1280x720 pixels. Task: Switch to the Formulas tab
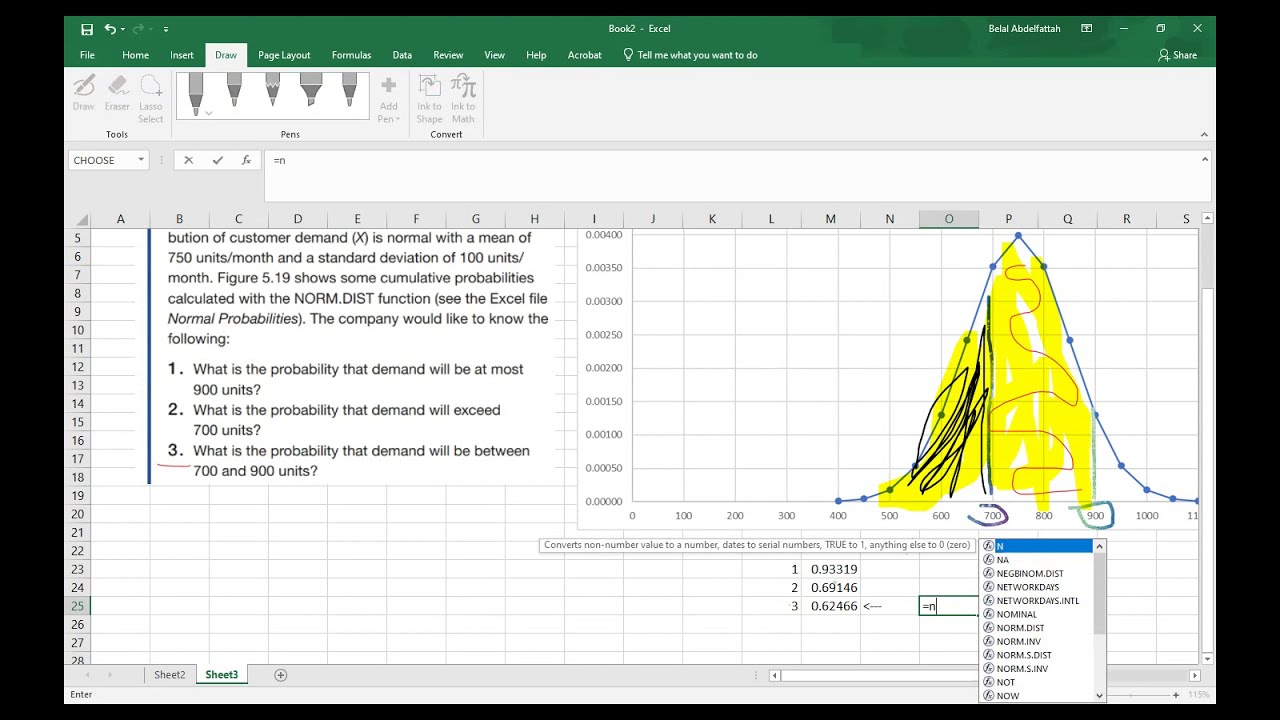click(x=351, y=55)
